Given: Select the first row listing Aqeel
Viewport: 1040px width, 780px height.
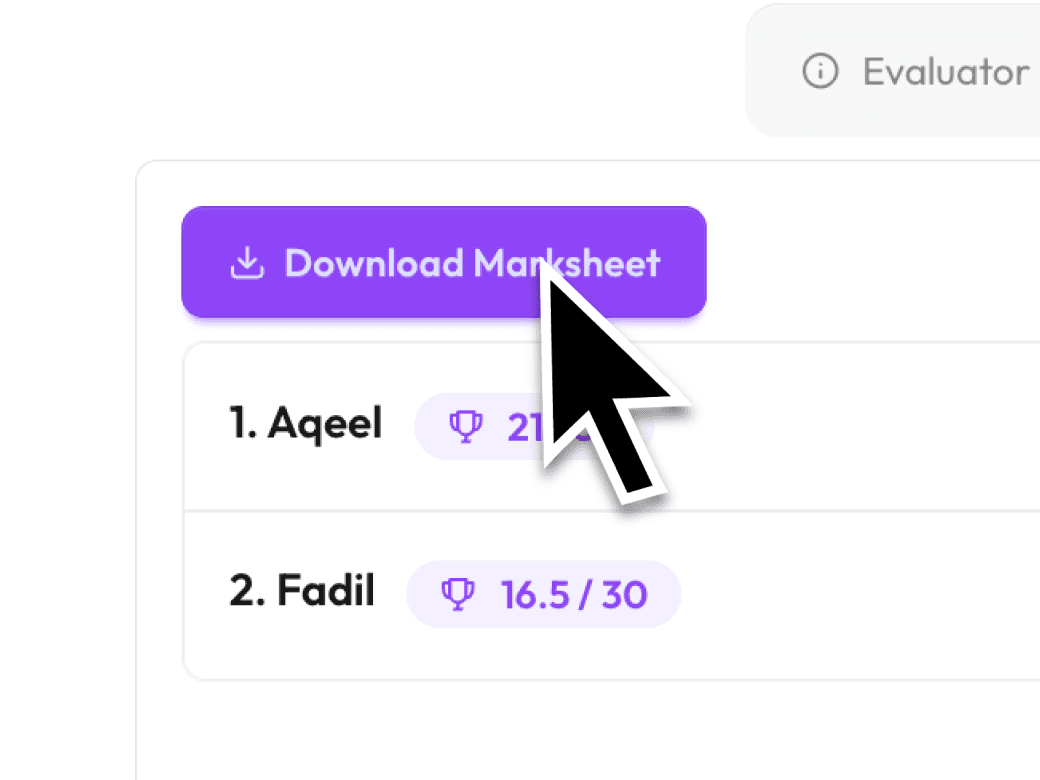Looking at the screenshot, I should [612, 427].
